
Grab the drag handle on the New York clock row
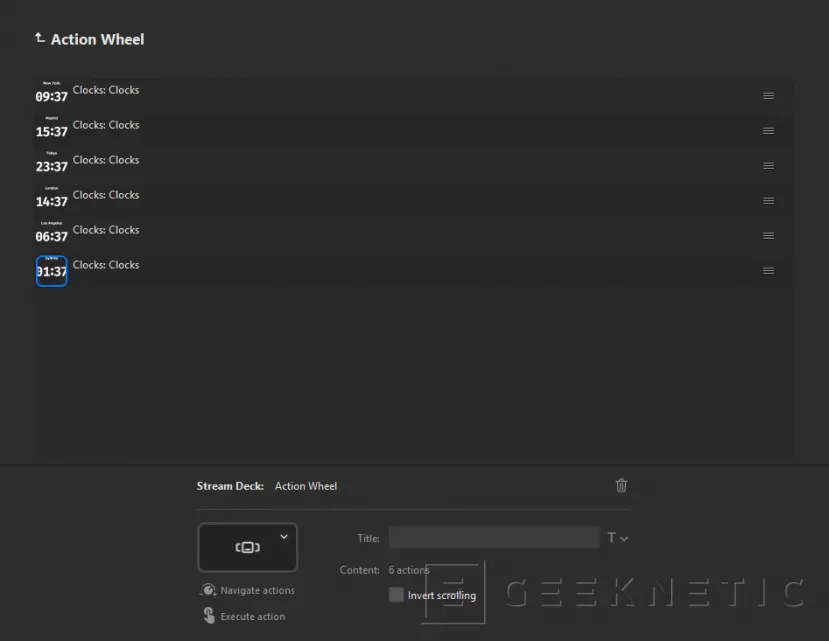pyautogui.click(x=768, y=96)
